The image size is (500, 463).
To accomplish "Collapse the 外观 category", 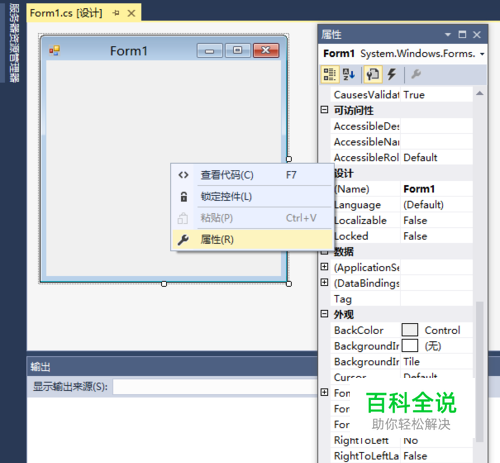I will [324, 314].
